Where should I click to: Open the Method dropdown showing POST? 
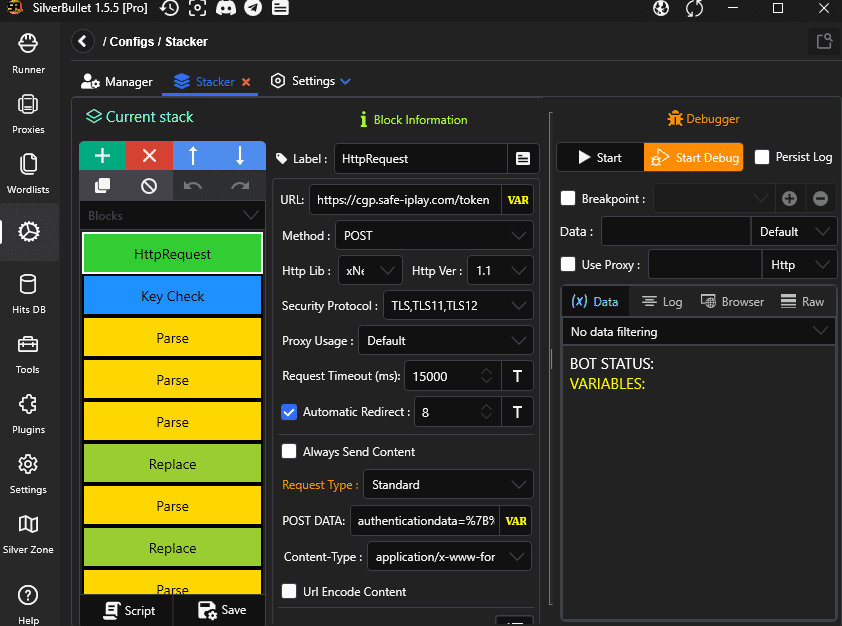click(433, 236)
